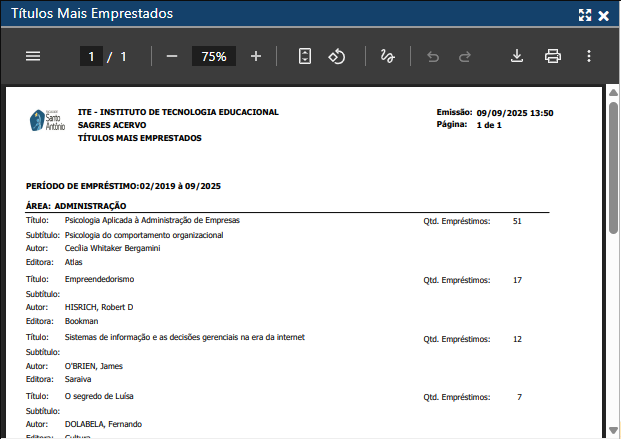Click the Santo Antônio logo in report
This screenshot has height=439, width=621.
coord(47,121)
